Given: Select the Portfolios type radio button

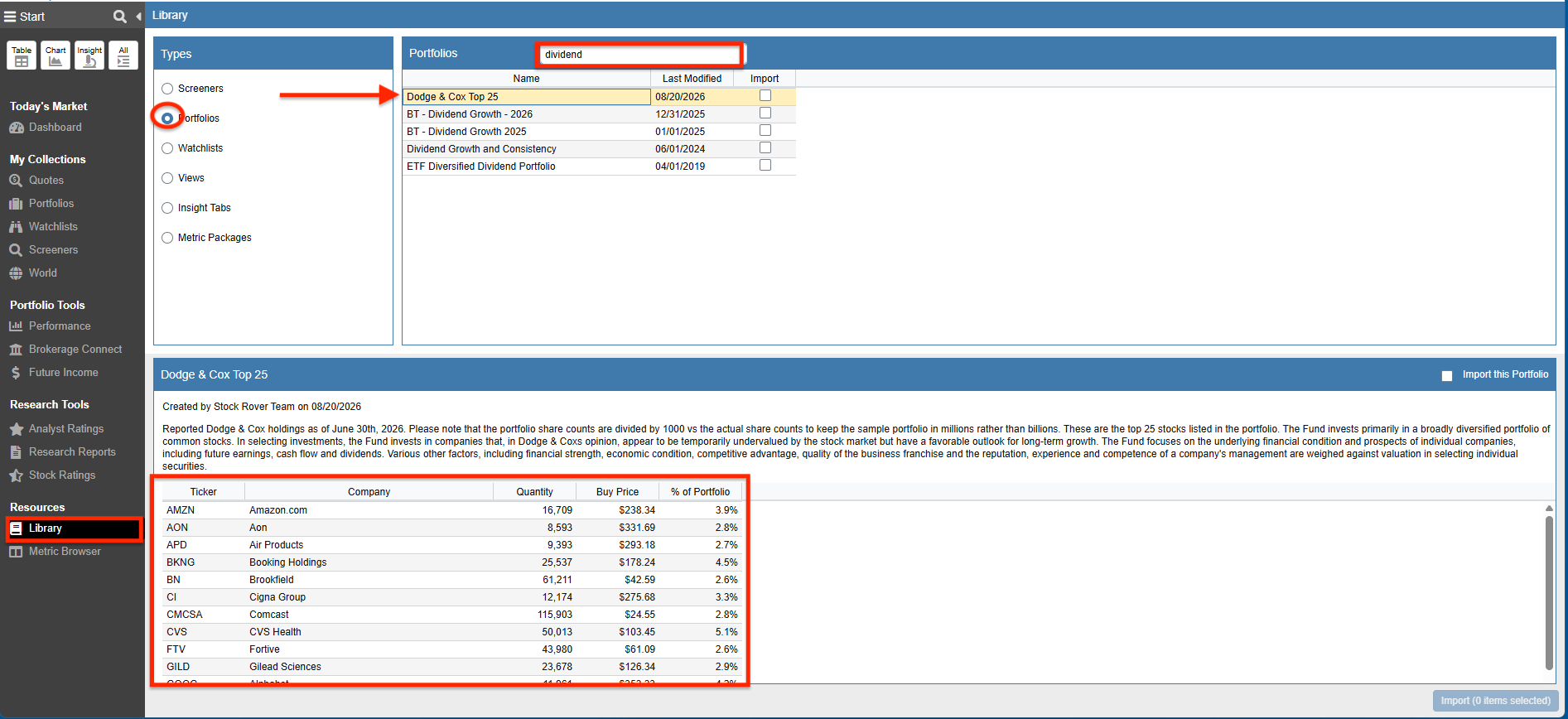Looking at the screenshot, I should coord(167,118).
